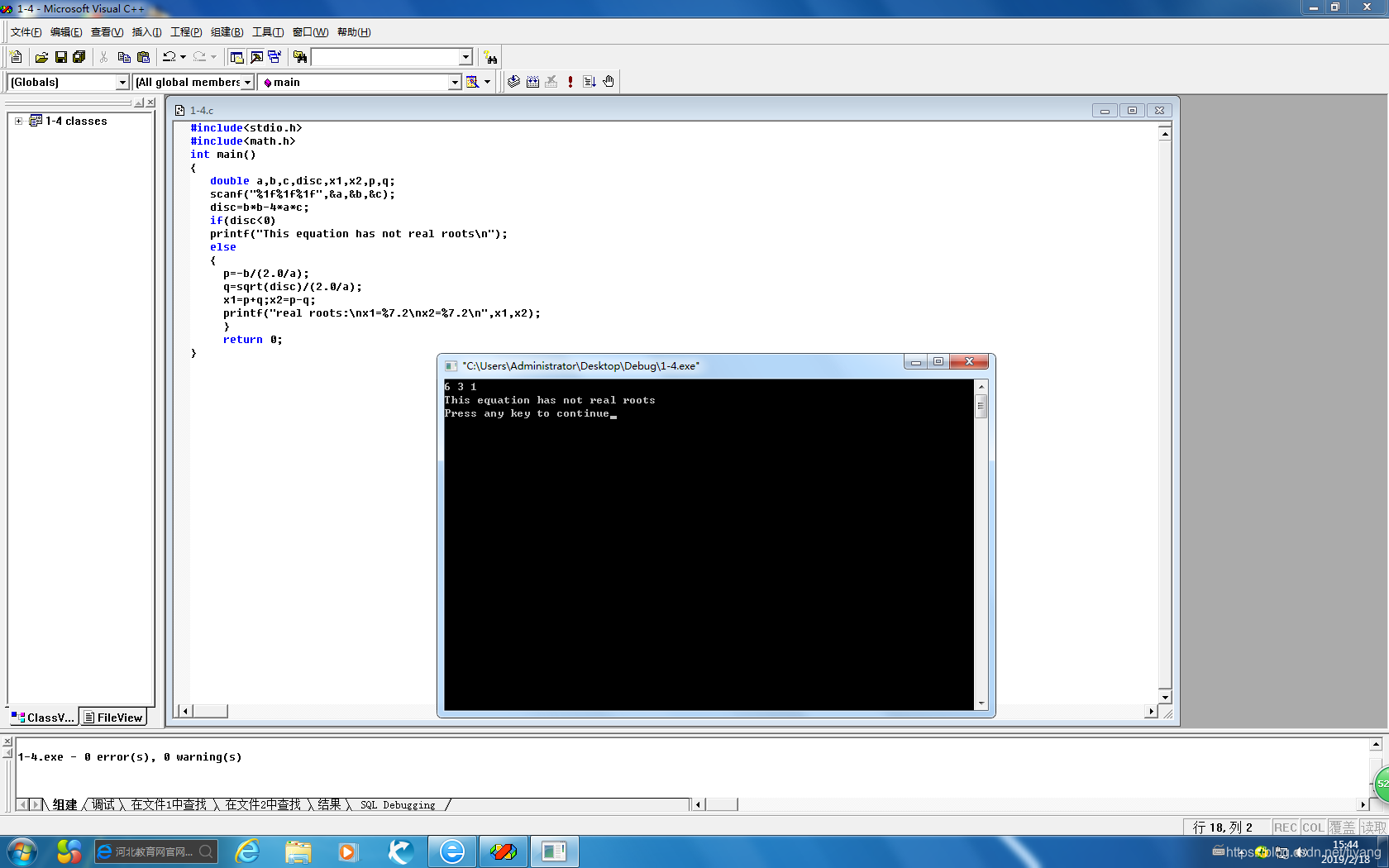This screenshot has height=868, width=1389.
Task: Open the undo history dropdown arrow
Action: 183,57
